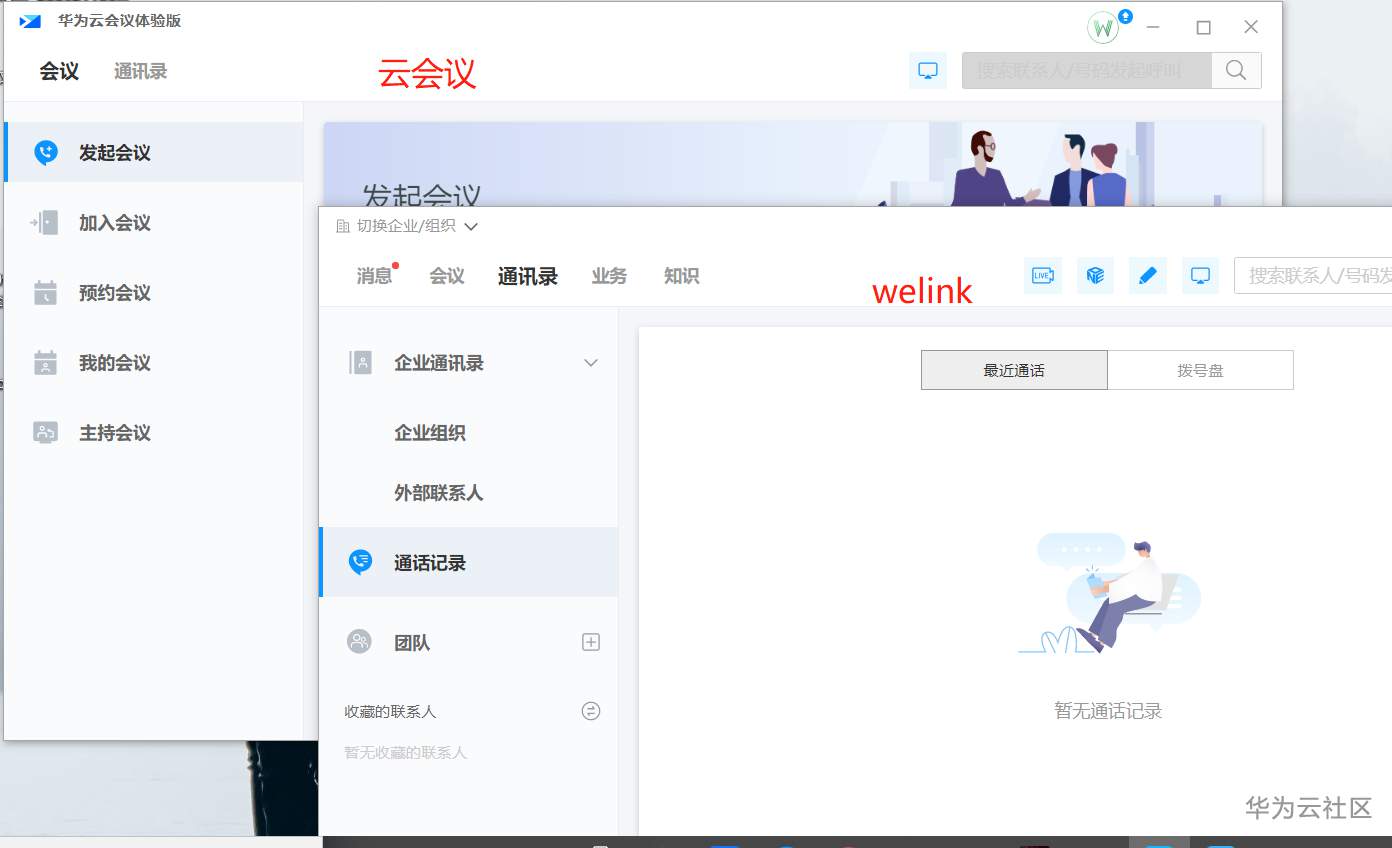The image size is (1392, 848).
Task: Open the 消息 tab in WeLink
Action: click(x=375, y=276)
